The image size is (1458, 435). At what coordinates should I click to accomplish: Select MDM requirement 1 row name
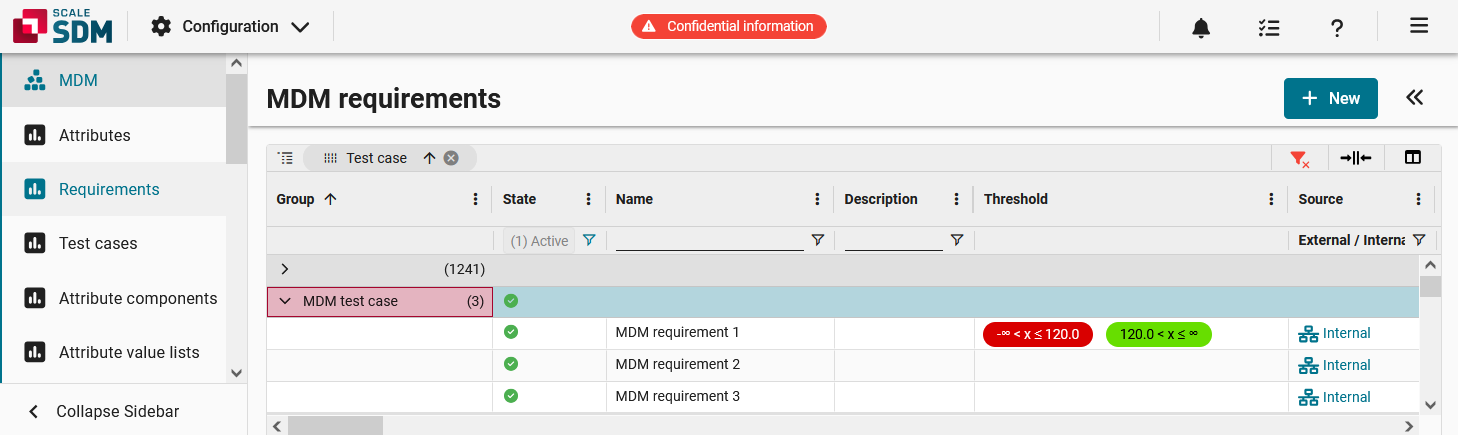pos(677,332)
